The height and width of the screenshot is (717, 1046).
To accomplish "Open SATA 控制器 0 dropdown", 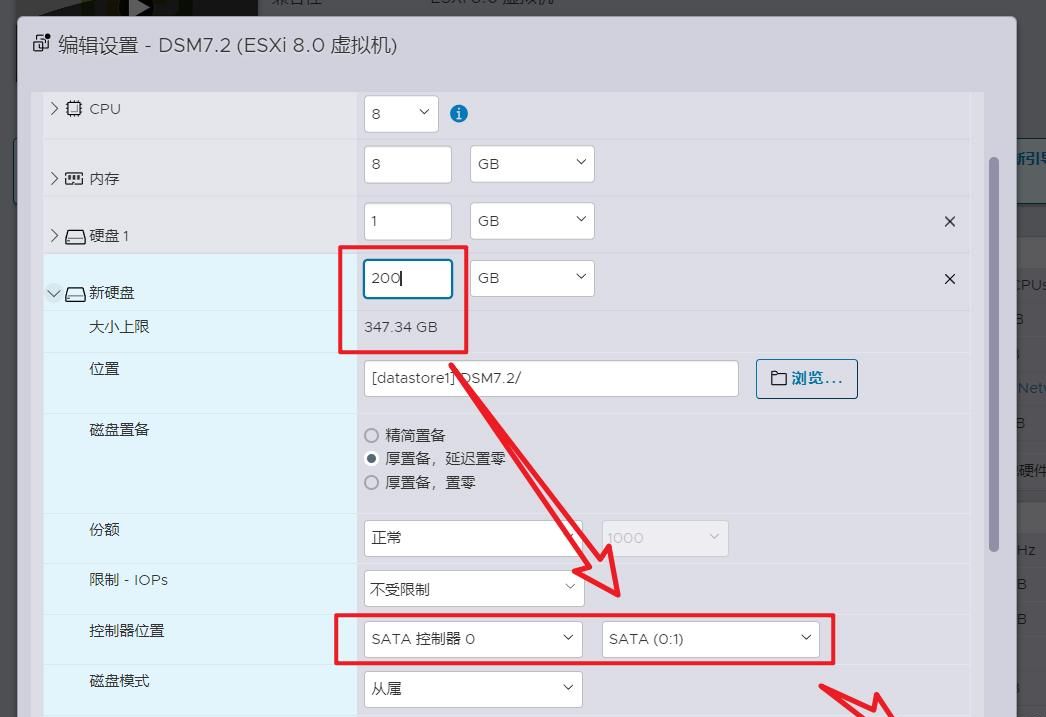I will click(x=472, y=638).
